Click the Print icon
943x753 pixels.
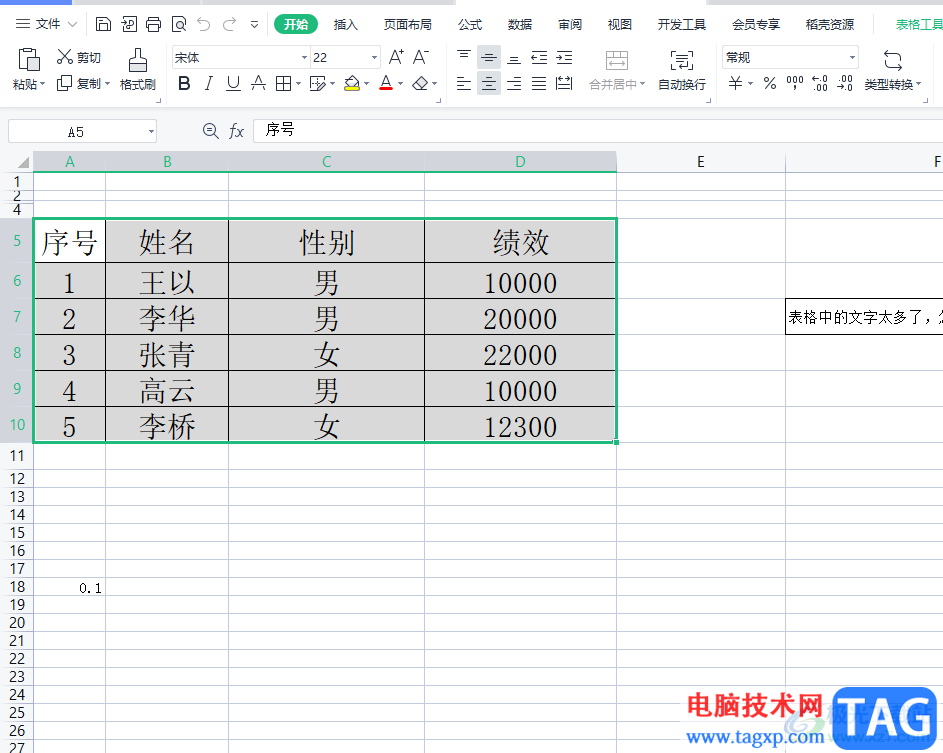(x=154, y=24)
